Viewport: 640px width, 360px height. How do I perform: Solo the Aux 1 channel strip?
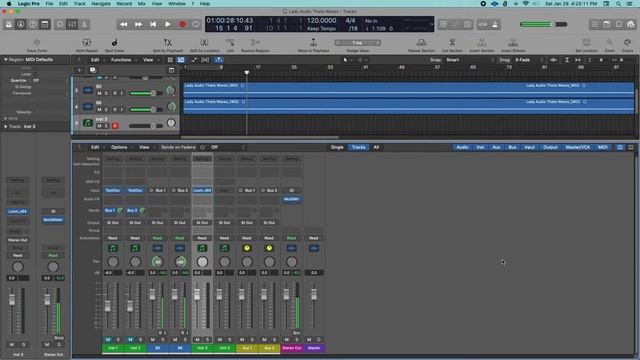point(252,340)
